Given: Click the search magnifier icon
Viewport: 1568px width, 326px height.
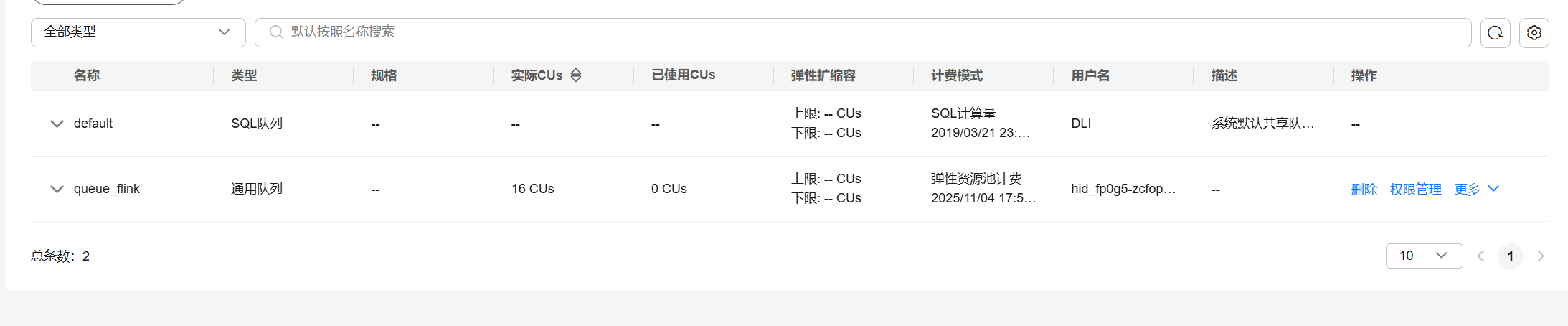Looking at the screenshot, I should point(275,32).
